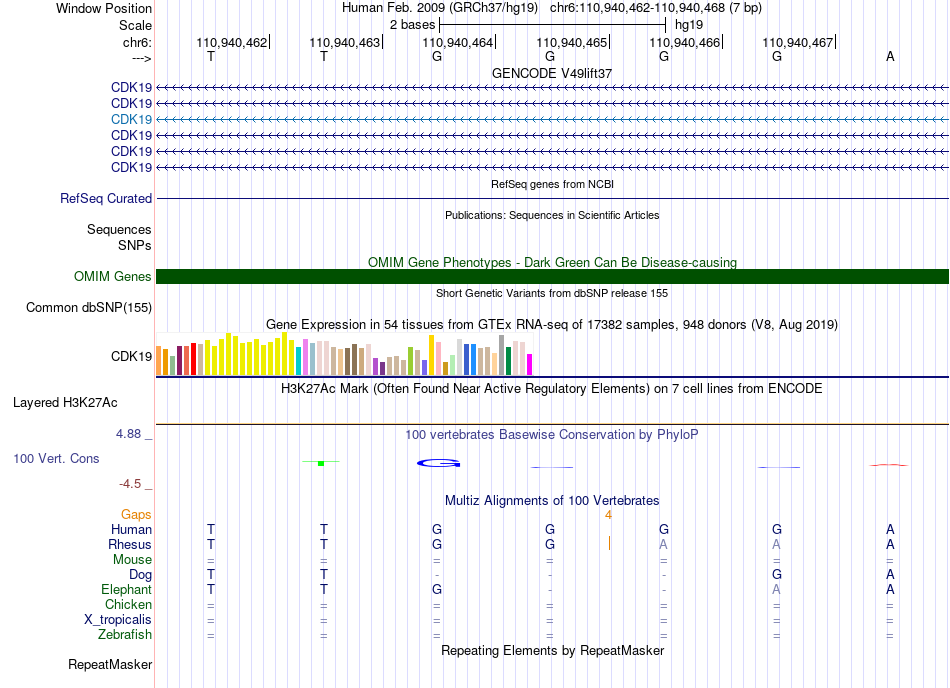Click the CDK19 label beside the GTEx chart
950x688 pixels.
coord(131,356)
